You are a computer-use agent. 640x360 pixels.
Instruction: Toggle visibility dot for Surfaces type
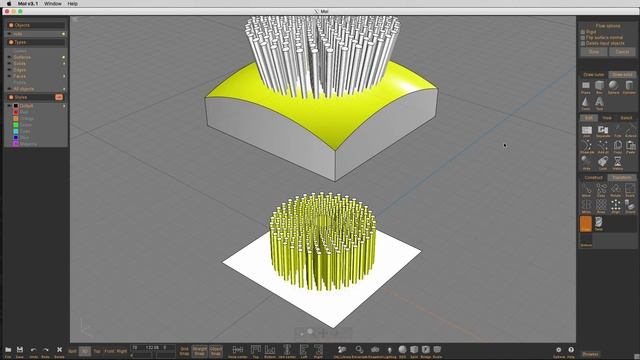point(63,57)
